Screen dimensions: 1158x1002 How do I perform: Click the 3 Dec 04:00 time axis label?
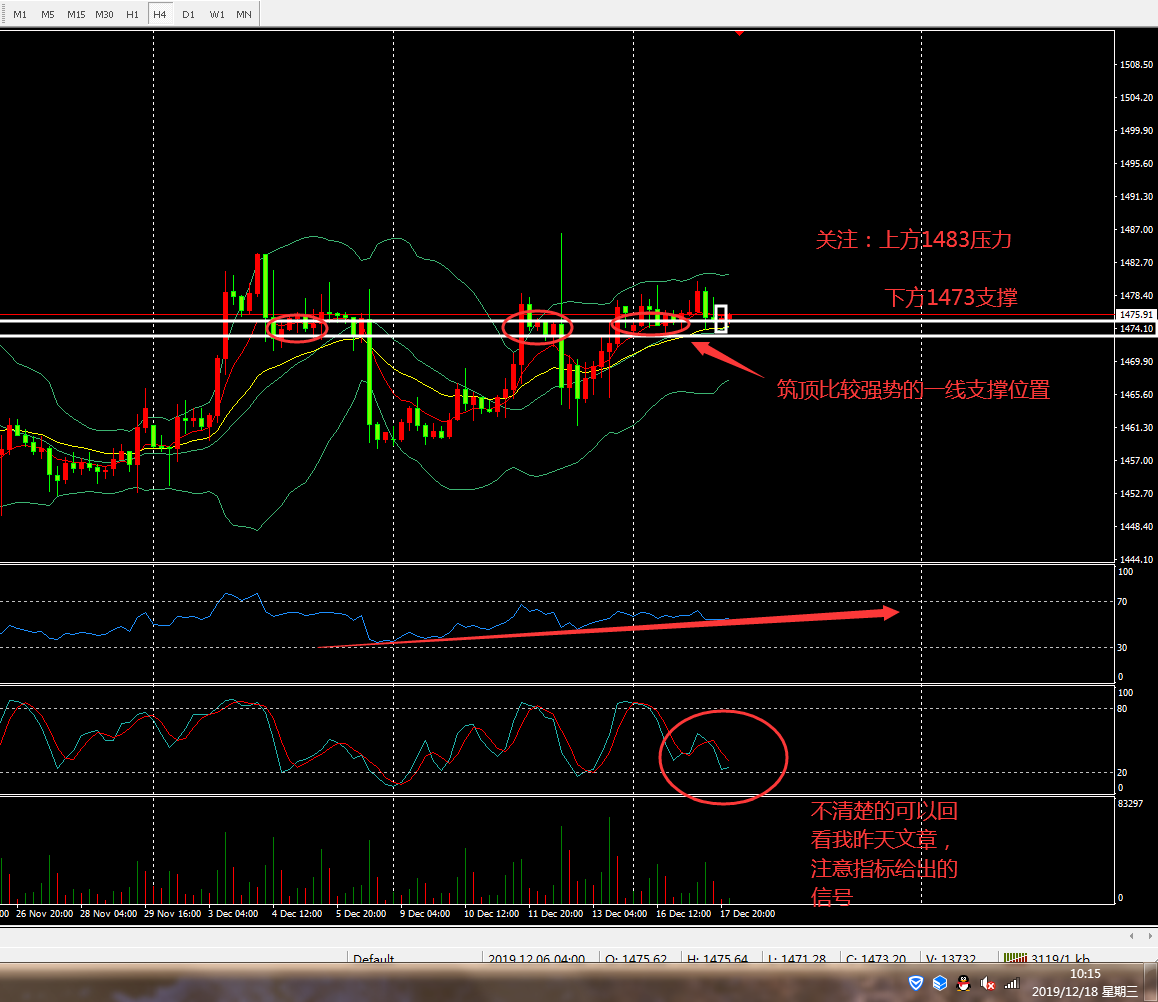233,913
